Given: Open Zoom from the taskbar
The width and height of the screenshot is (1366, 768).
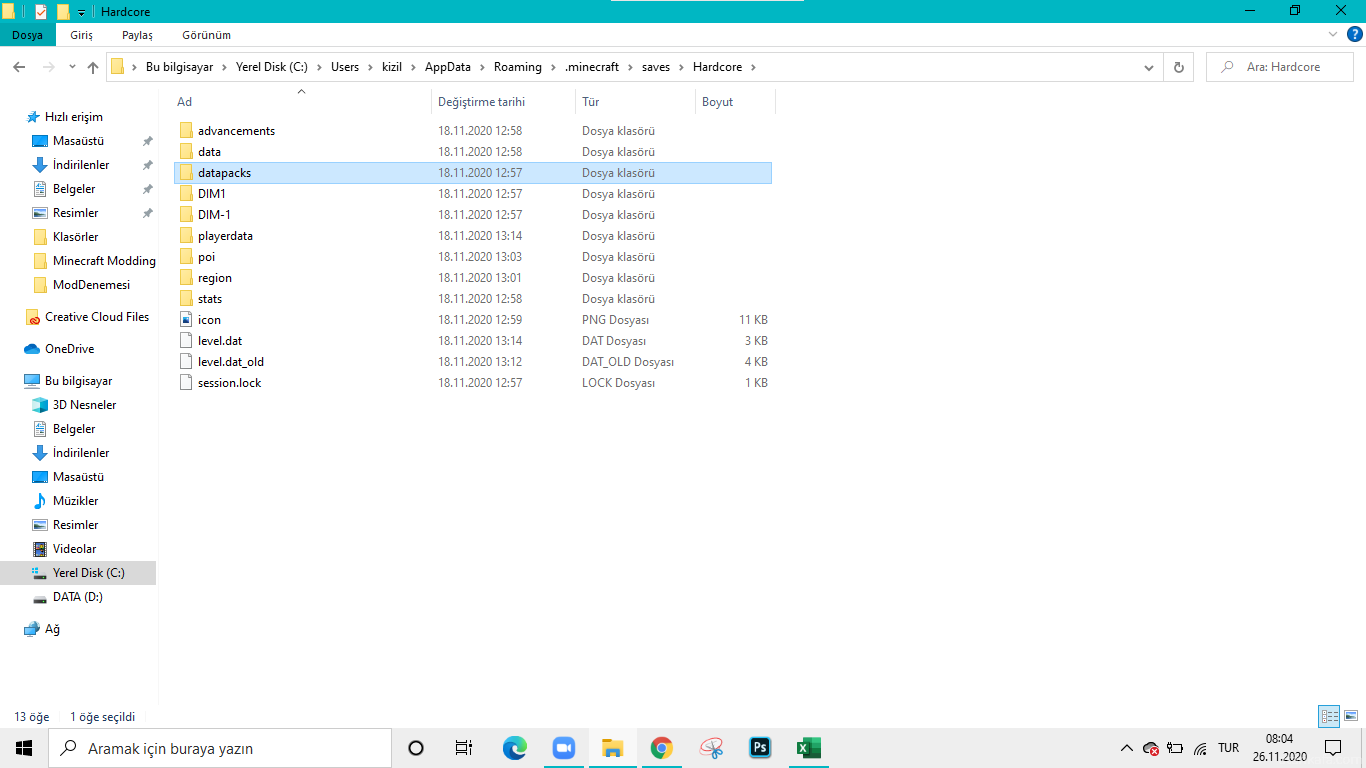Looking at the screenshot, I should pos(564,748).
